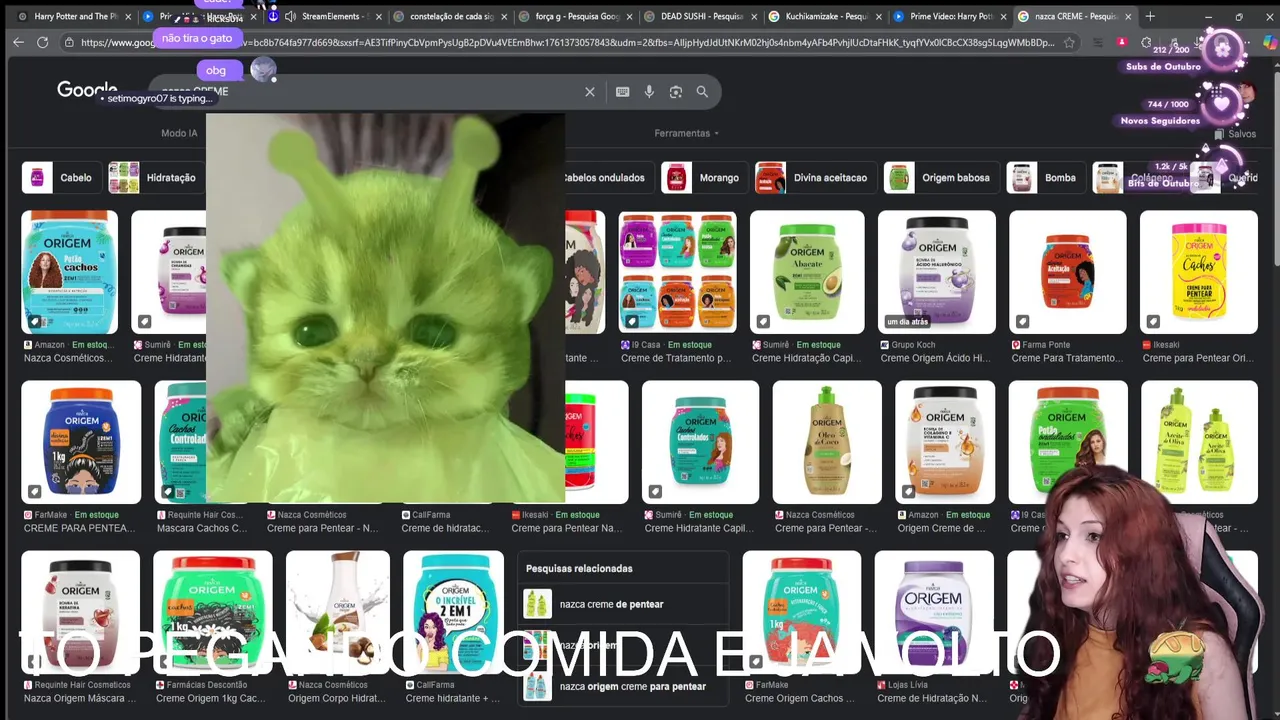Select related search nazca origem creme para pentear
The image size is (1280, 720).
[624, 686]
